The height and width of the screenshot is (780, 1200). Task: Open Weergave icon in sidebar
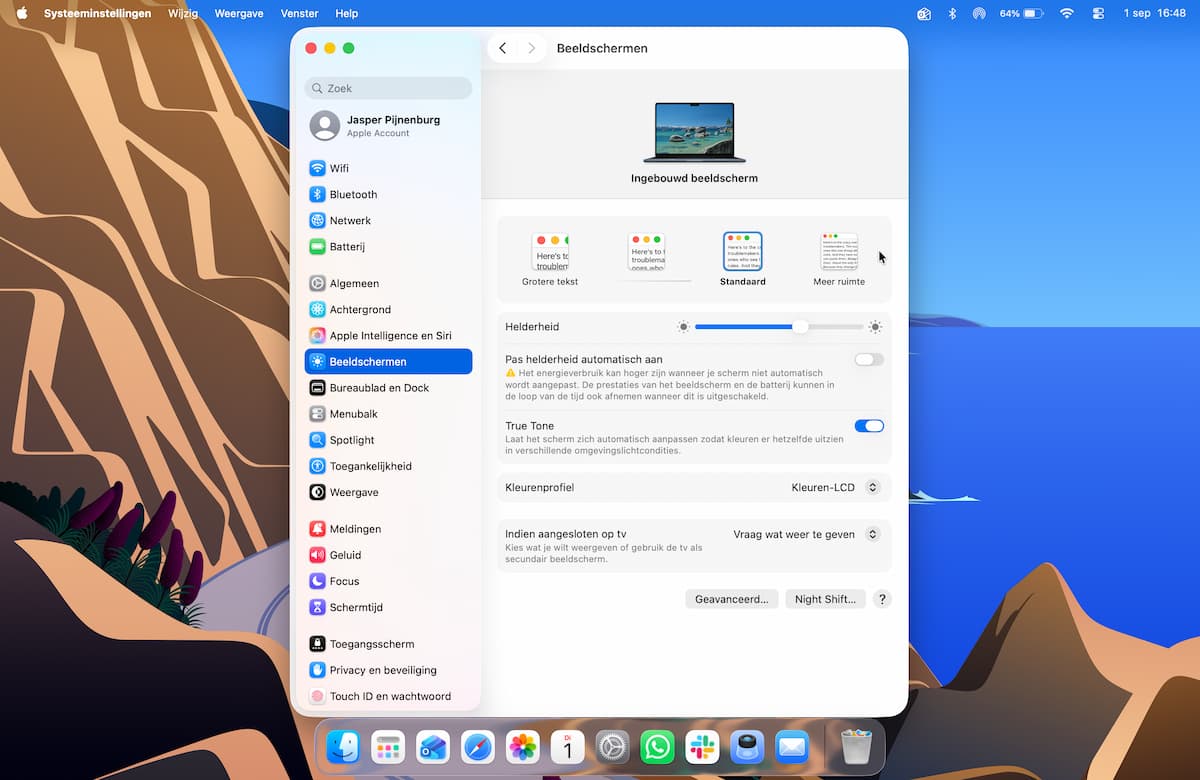(317, 492)
